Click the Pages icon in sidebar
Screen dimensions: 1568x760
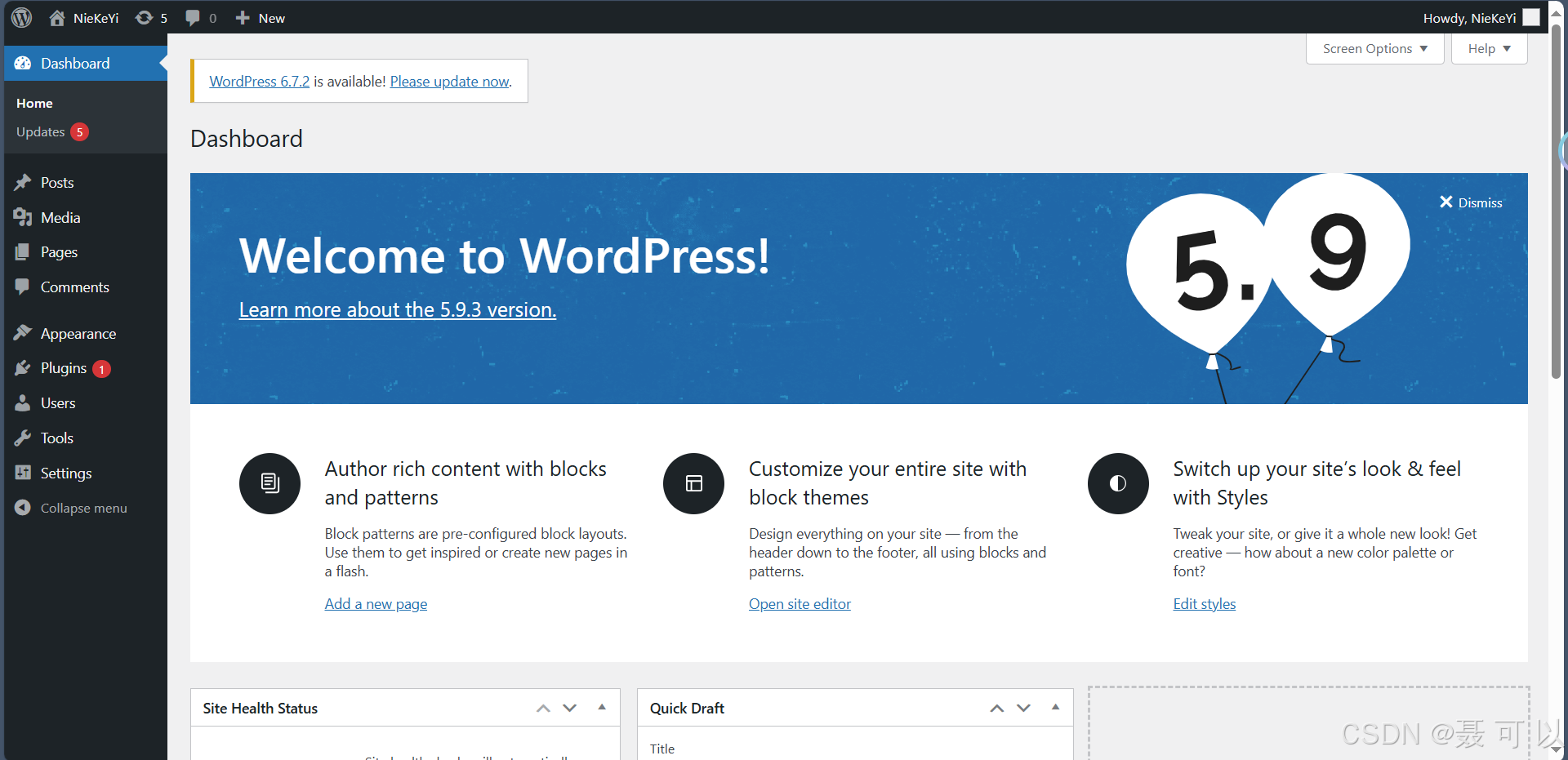coord(23,252)
